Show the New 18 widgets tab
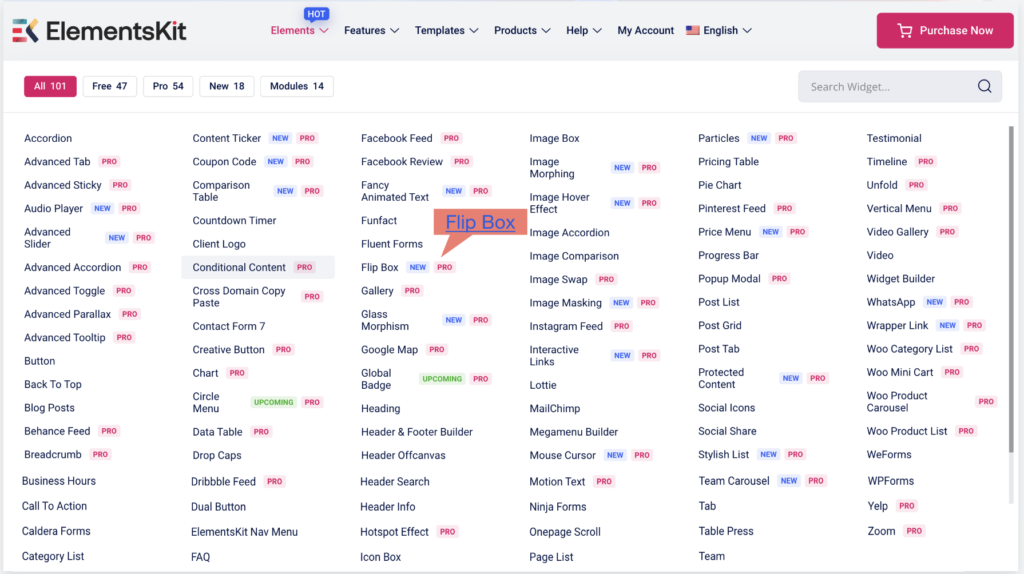The image size is (1024, 574). (x=226, y=86)
